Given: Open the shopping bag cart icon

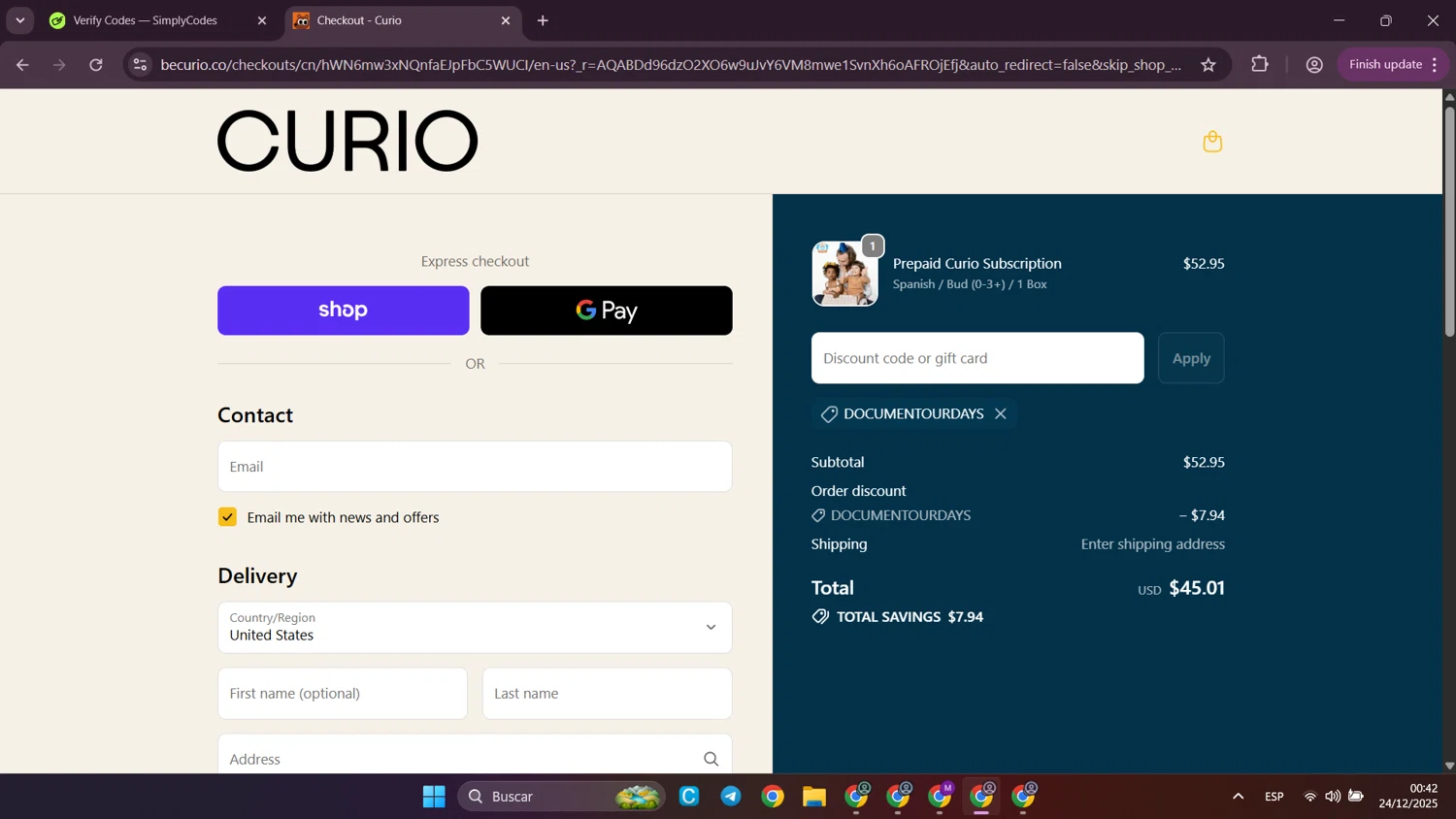Looking at the screenshot, I should (x=1212, y=142).
